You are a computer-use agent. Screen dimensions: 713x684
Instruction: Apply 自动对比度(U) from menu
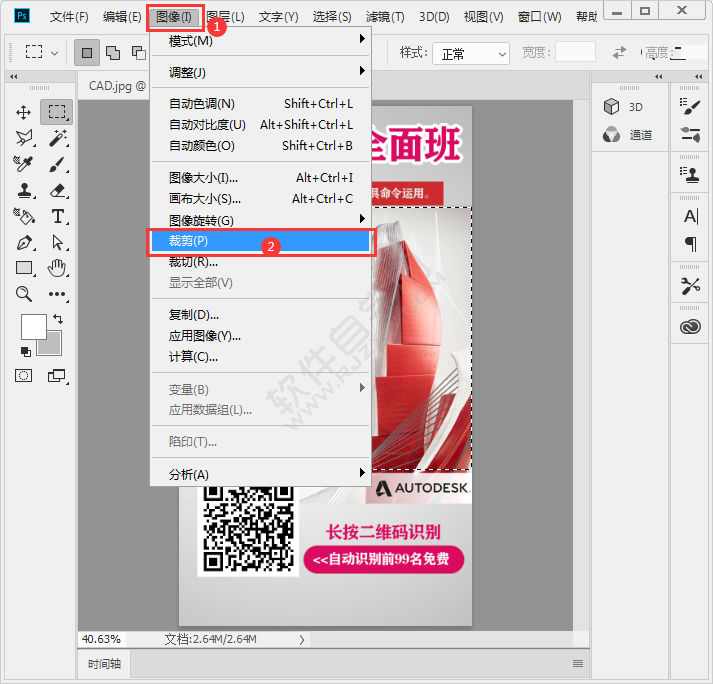click(x=261, y=125)
